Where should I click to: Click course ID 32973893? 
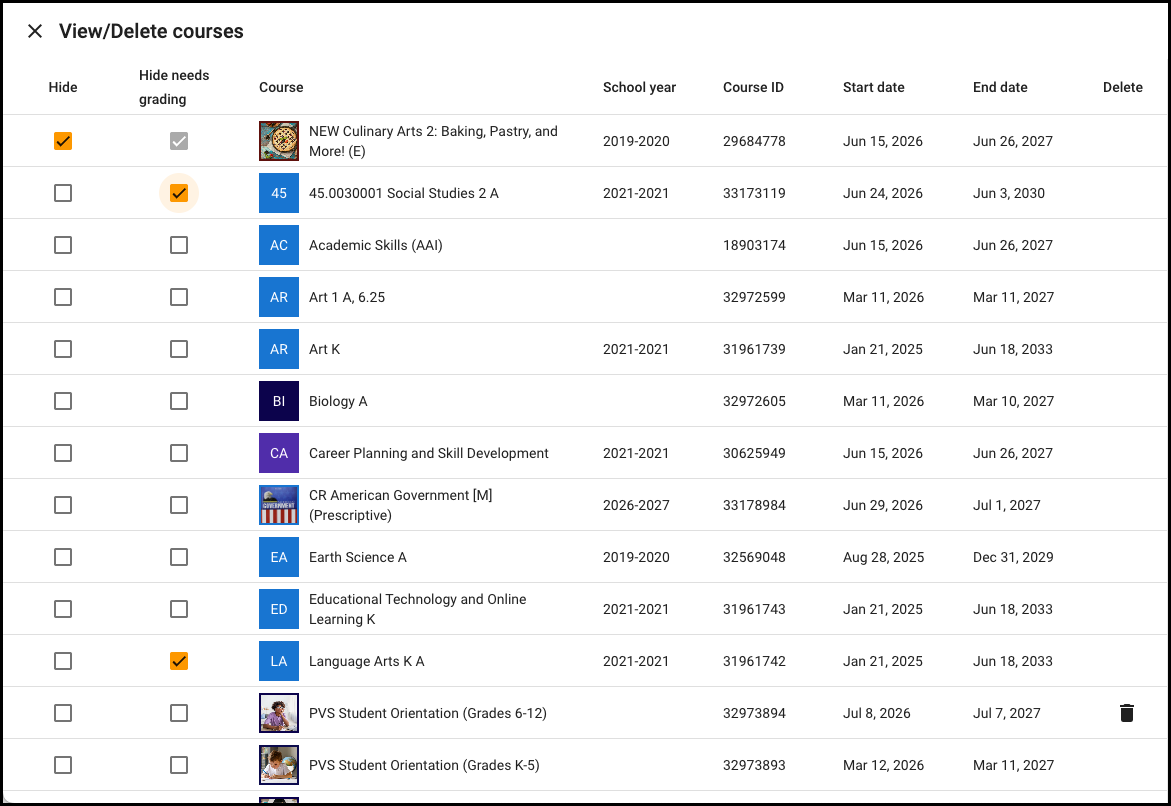754,765
